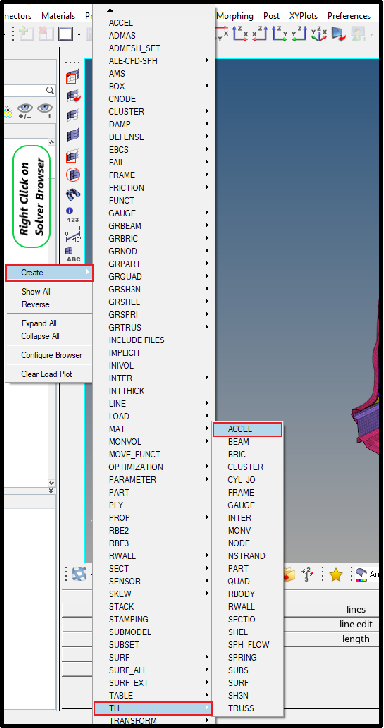This screenshot has width=384, height=728.
Task: Select FUNCT in the Create list
Action: point(122,201)
